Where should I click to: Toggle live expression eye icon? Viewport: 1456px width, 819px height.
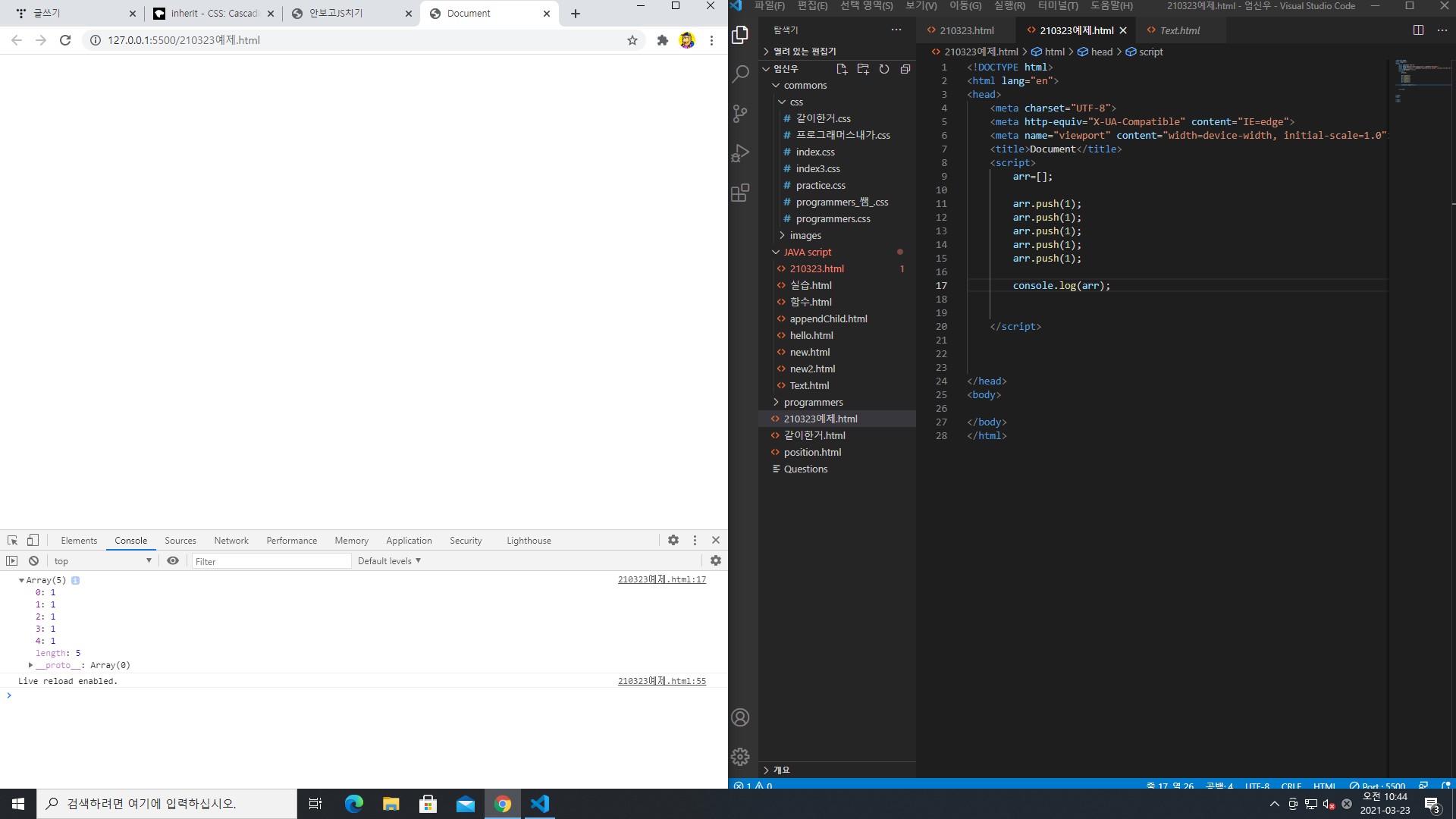(173, 561)
